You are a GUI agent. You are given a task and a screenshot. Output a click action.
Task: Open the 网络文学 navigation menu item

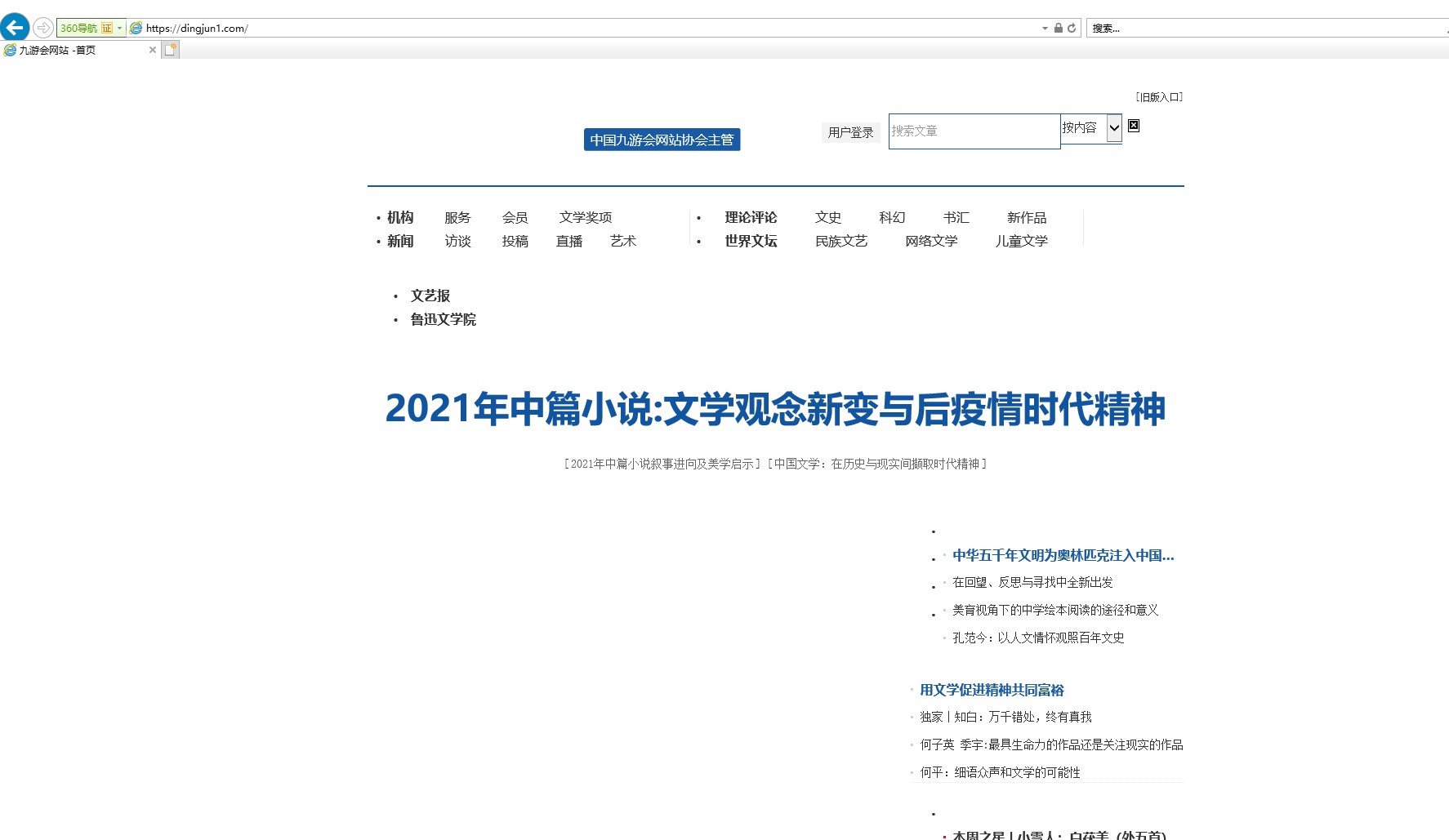931,242
